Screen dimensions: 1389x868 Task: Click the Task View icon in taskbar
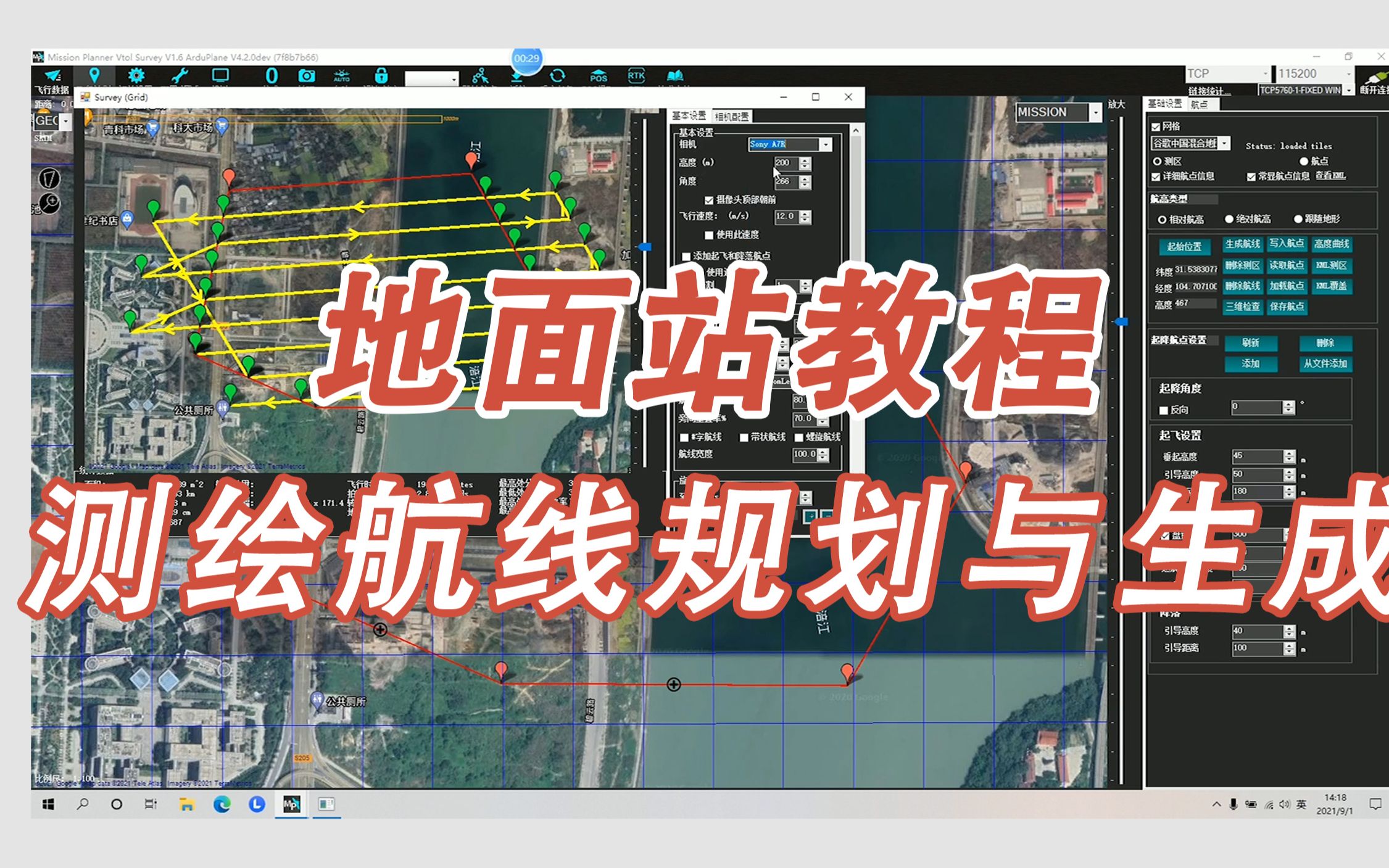(151, 804)
